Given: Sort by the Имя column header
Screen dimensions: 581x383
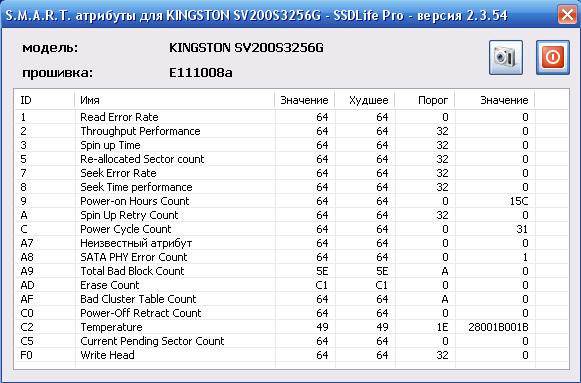Looking at the screenshot, I should tap(175, 100).
